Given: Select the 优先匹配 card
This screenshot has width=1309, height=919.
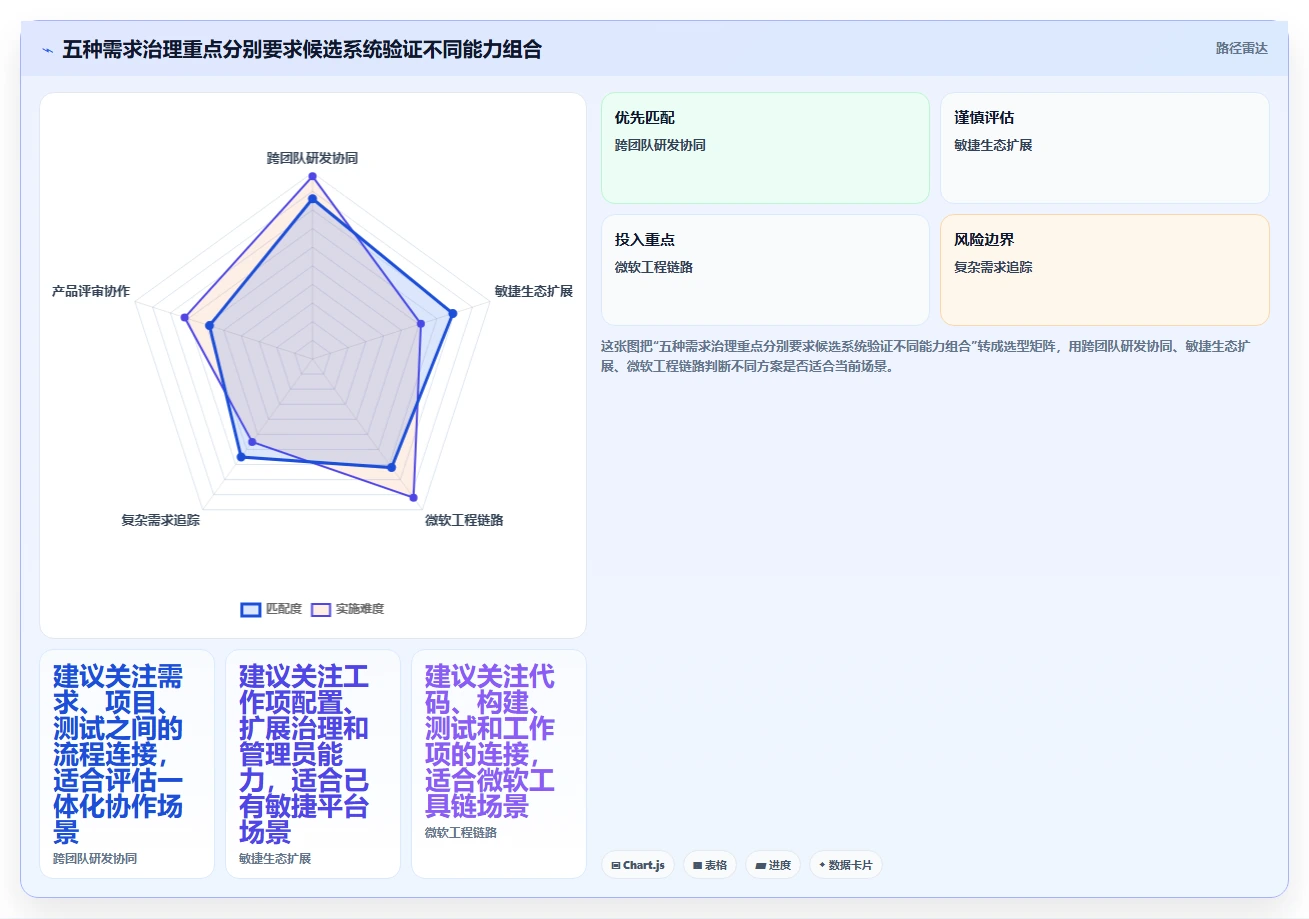Looking at the screenshot, I should 765,148.
